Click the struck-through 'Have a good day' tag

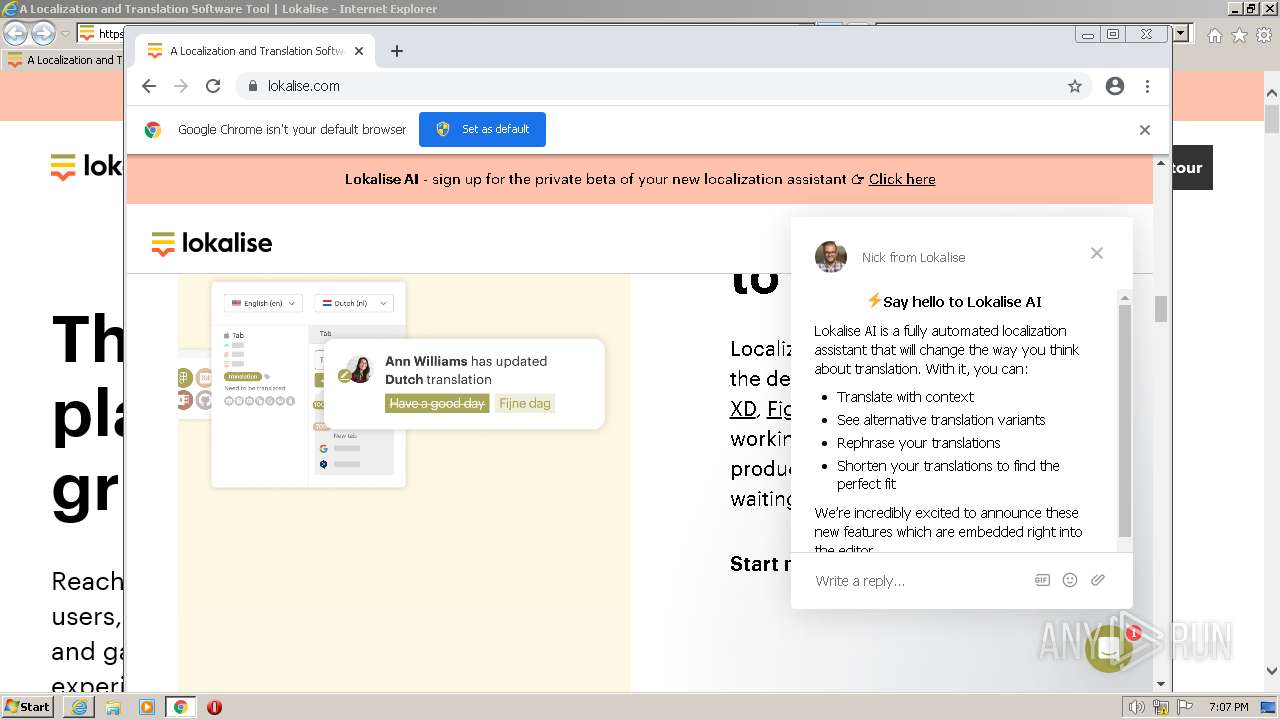(437, 403)
